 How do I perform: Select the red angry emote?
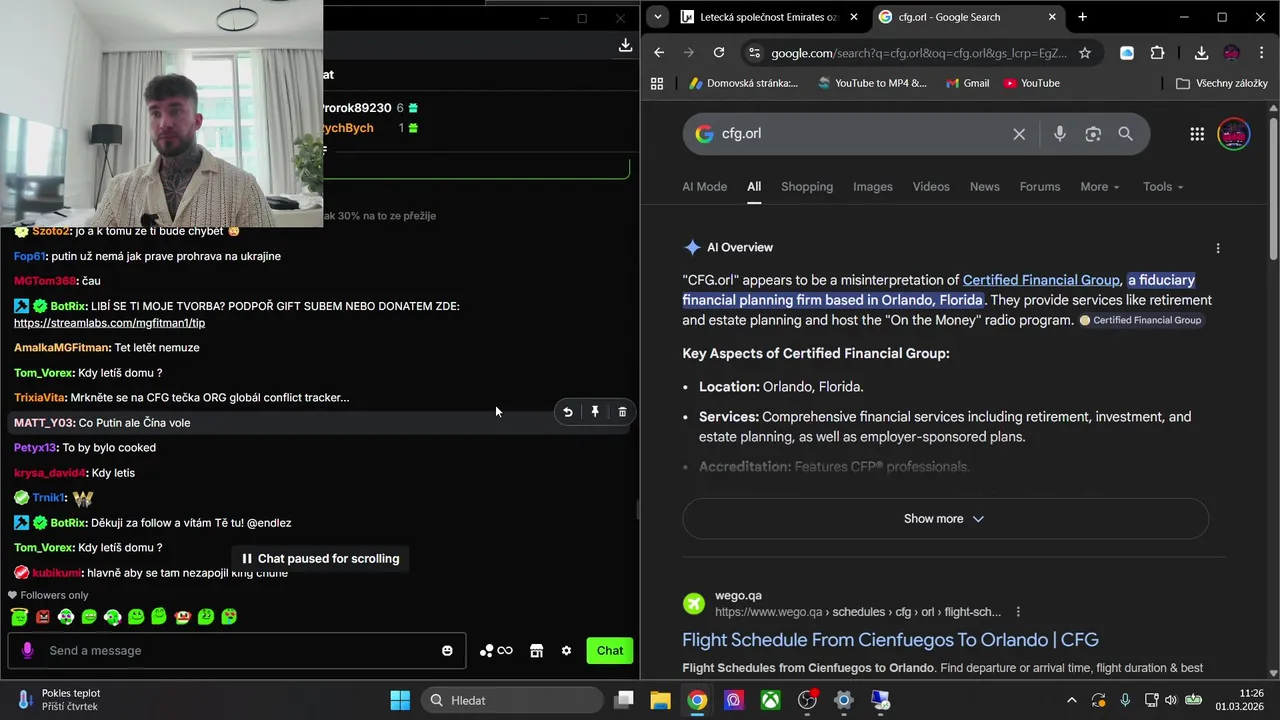coord(43,617)
